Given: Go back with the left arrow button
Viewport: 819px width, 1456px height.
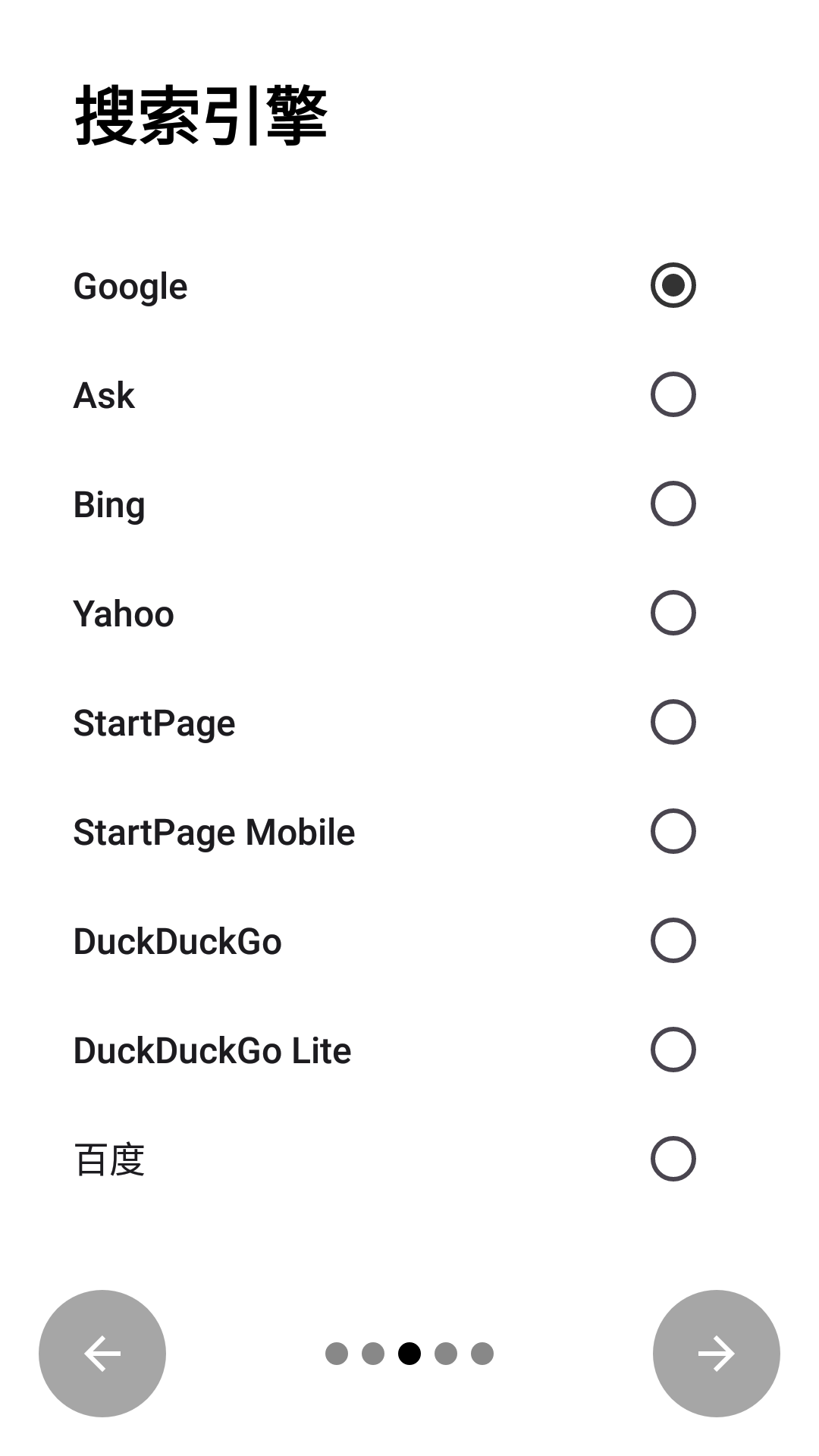Looking at the screenshot, I should click(102, 1354).
